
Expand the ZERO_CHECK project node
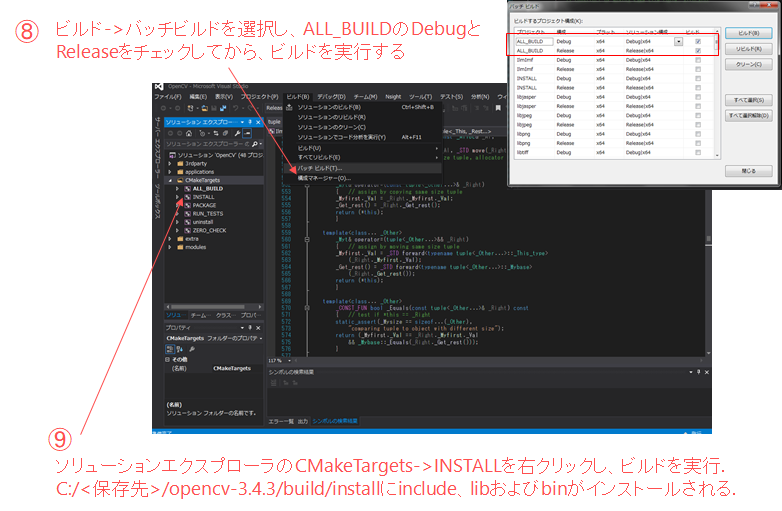click(178, 231)
